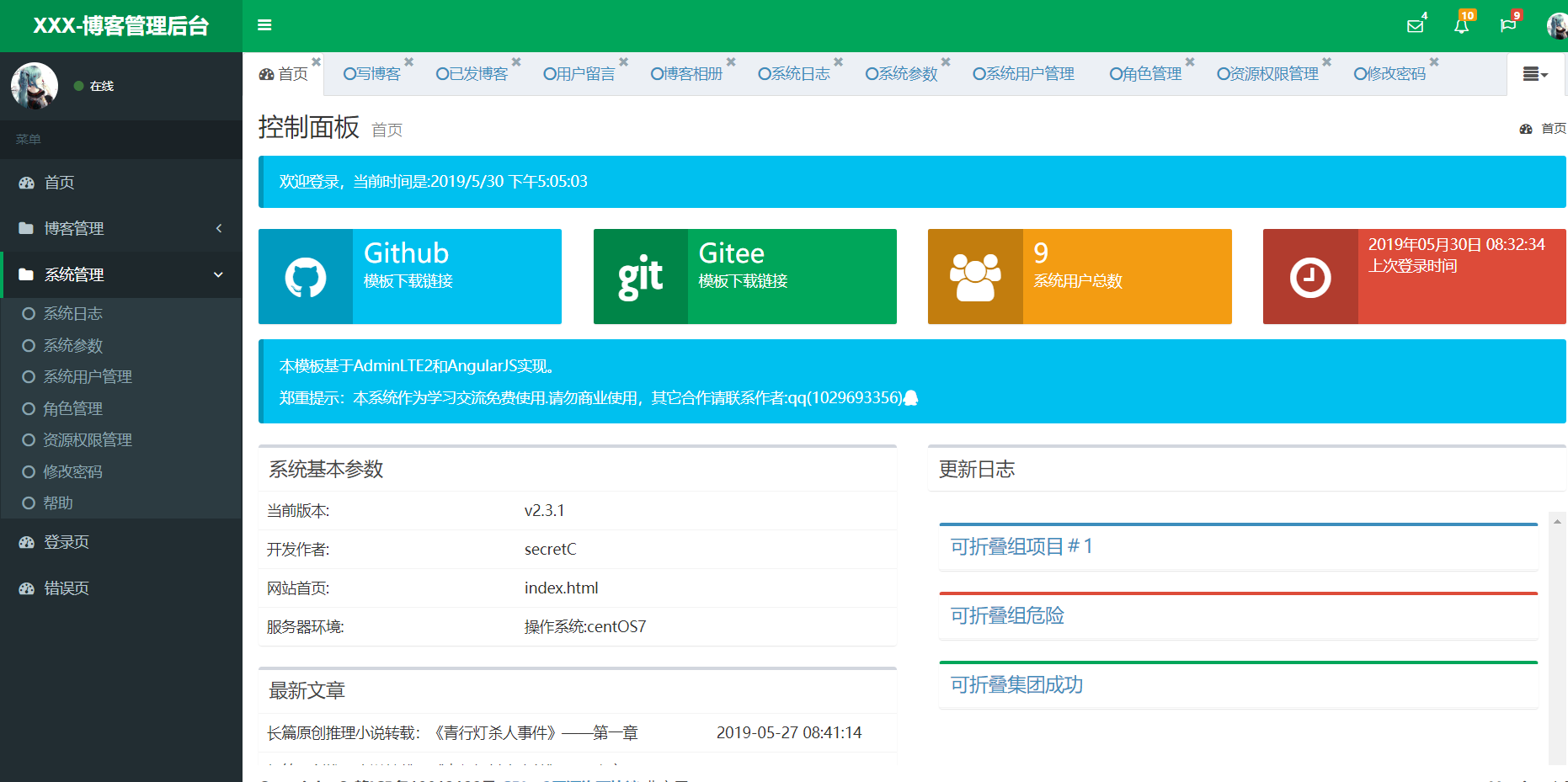Click the 系统用户总数 card label
This screenshot has height=782, width=1568.
1078,281
